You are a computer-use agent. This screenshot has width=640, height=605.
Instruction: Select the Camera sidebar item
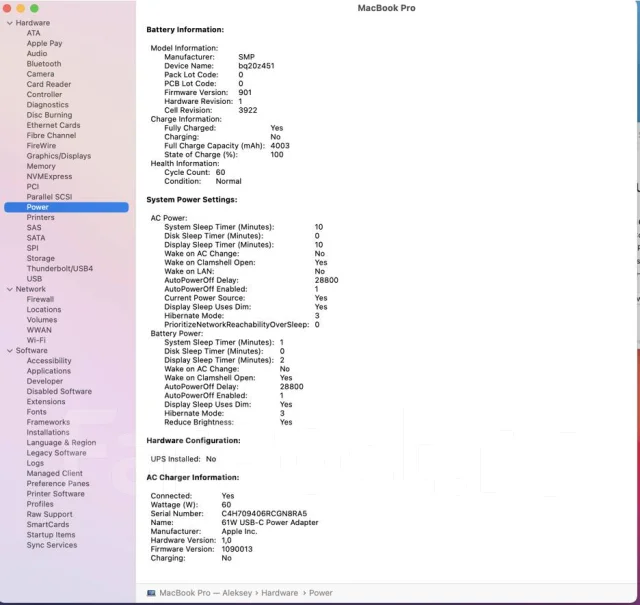click(x=40, y=74)
